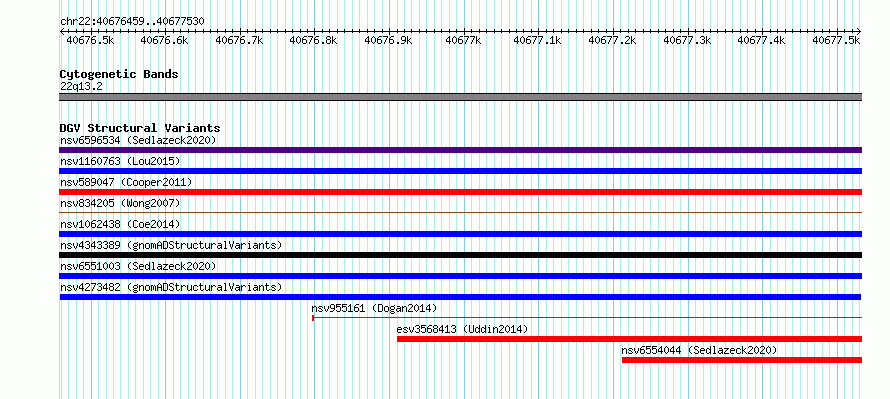The width and height of the screenshot is (890, 399).
Task: Click the 40676.5k ruler tick label
Action: [90, 40]
